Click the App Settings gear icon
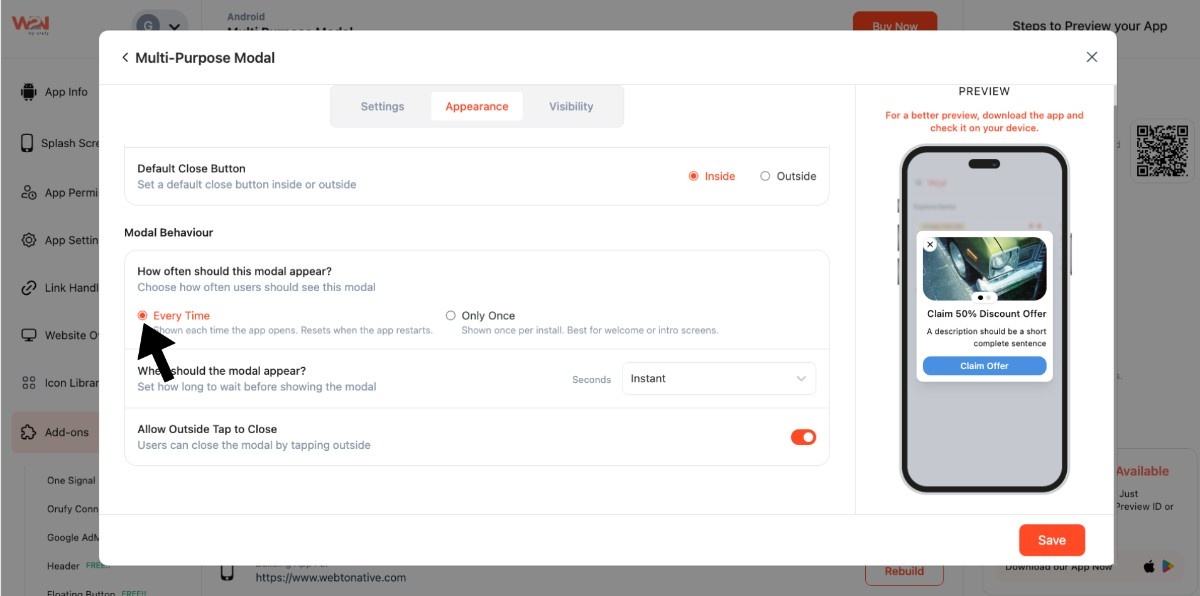The image size is (1200, 596). (28, 240)
